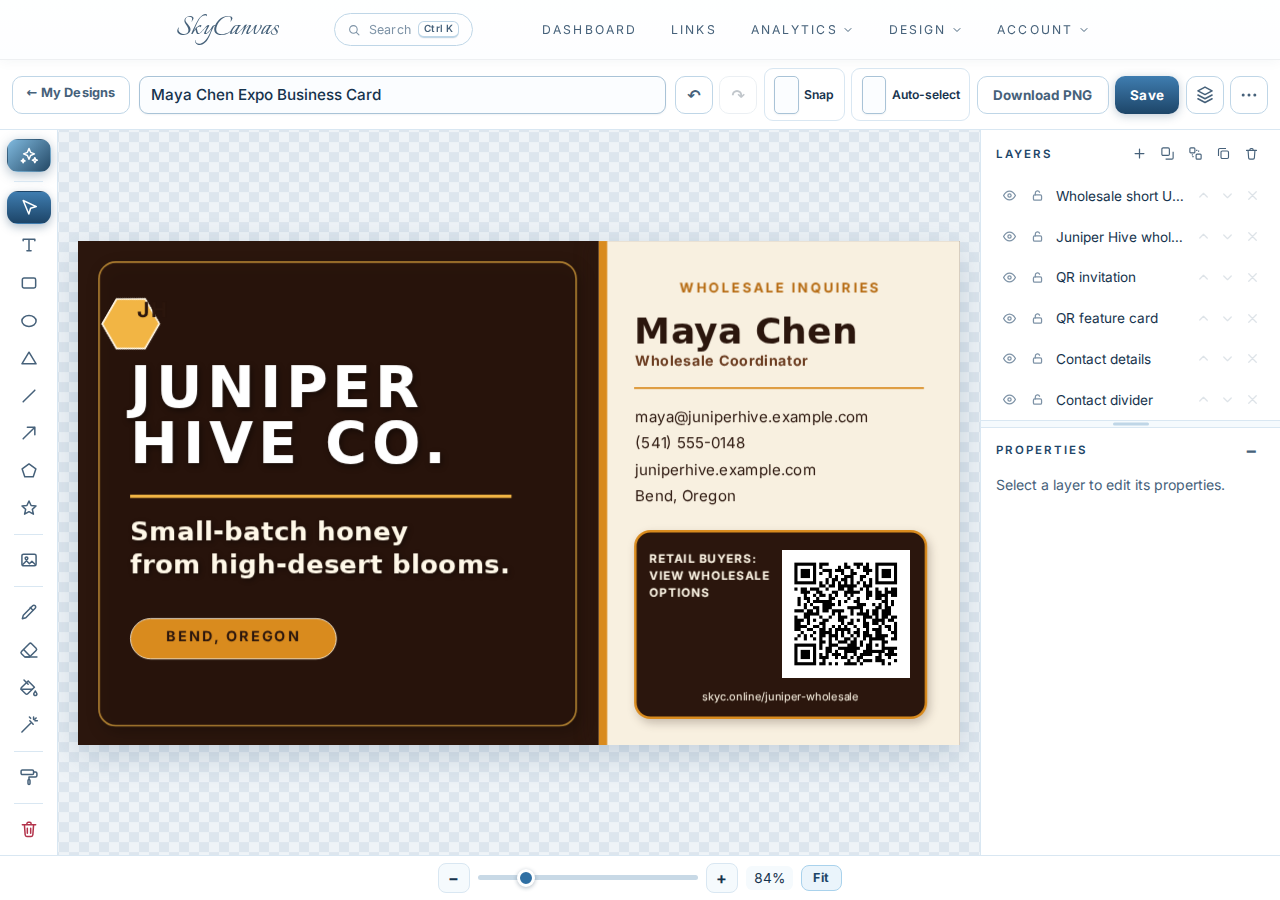Select the Rectangle shape tool

pos(29,283)
